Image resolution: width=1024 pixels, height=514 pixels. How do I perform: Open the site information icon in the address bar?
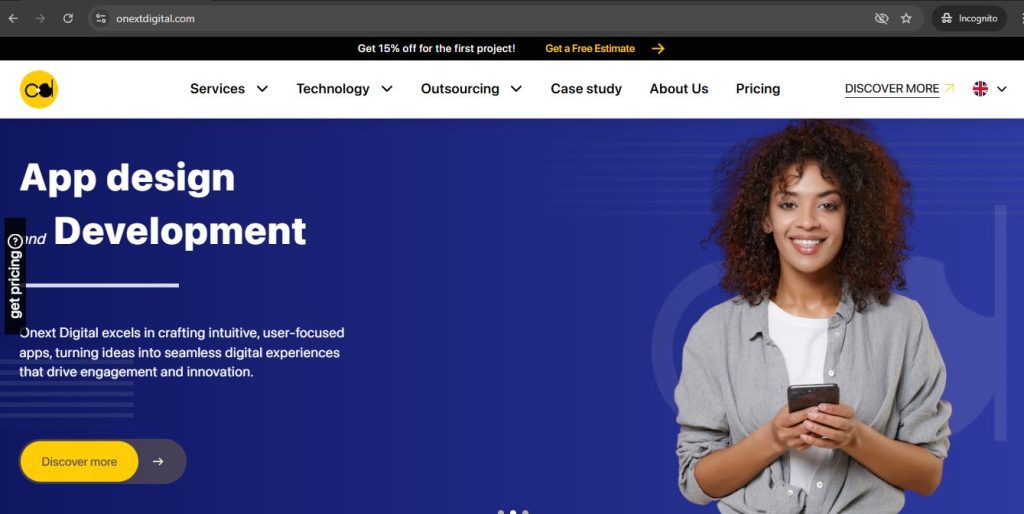tap(101, 18)
